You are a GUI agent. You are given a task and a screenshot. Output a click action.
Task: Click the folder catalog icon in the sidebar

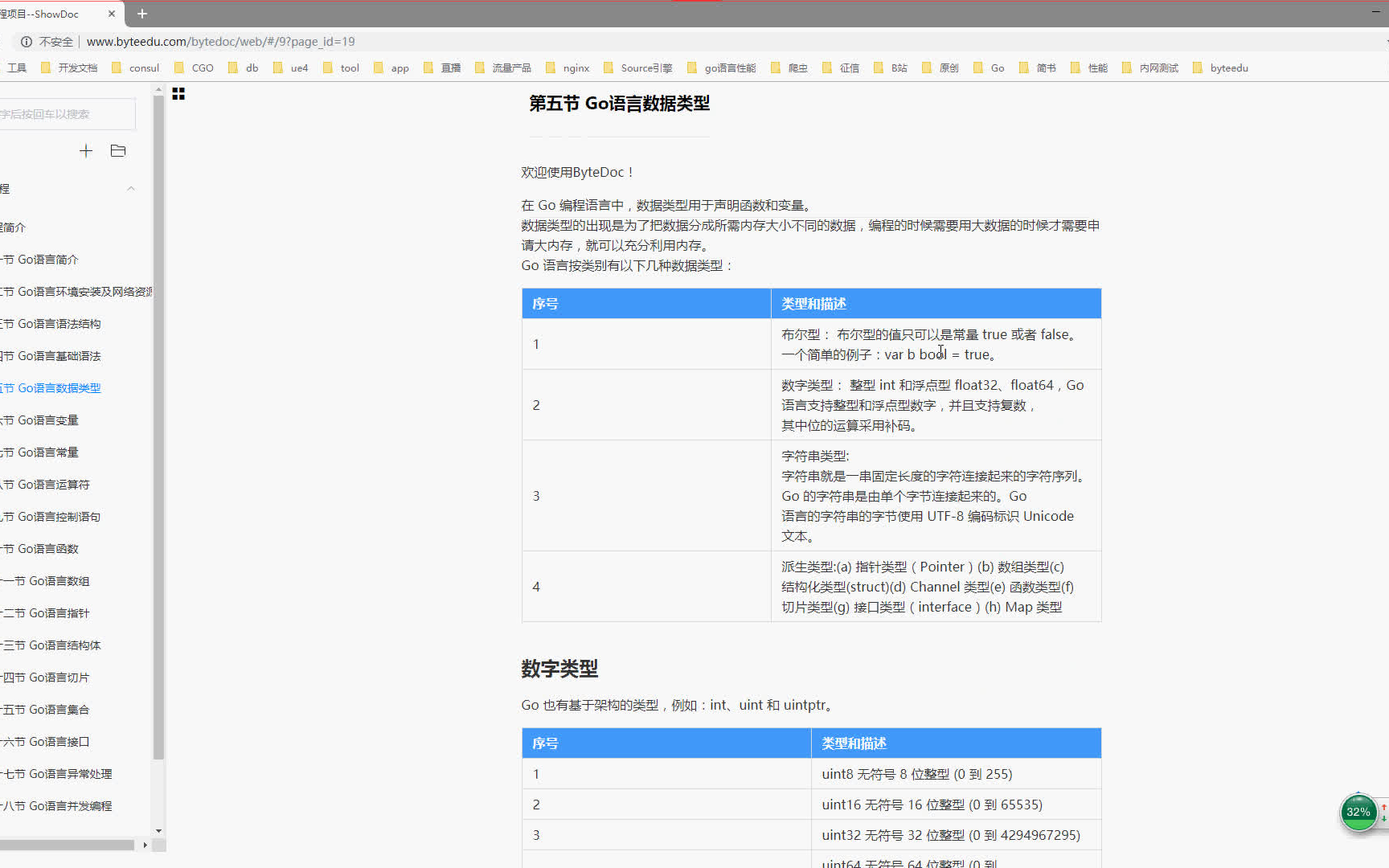coord(117,150)
